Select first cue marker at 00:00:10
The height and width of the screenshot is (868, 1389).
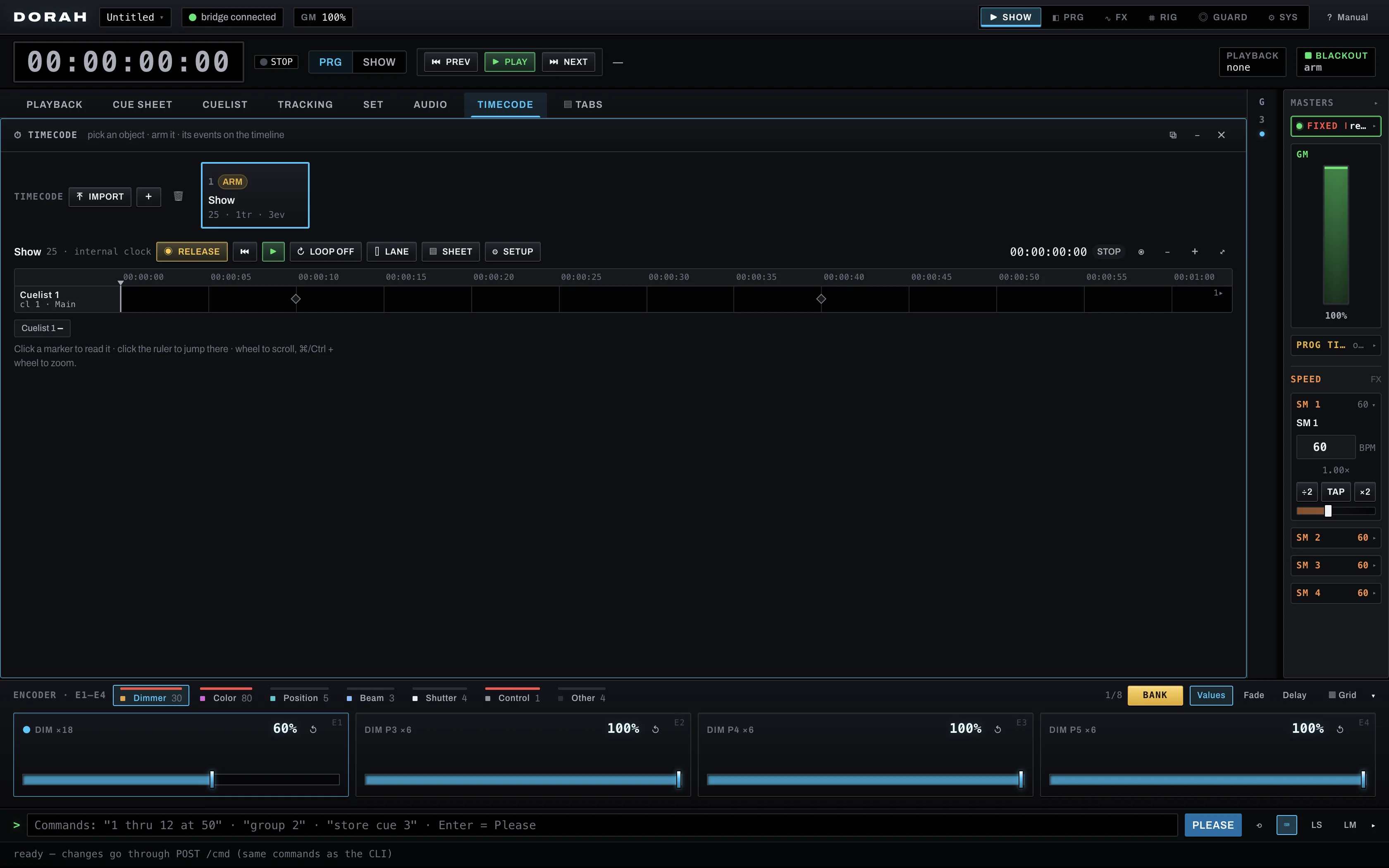(296, 298)
